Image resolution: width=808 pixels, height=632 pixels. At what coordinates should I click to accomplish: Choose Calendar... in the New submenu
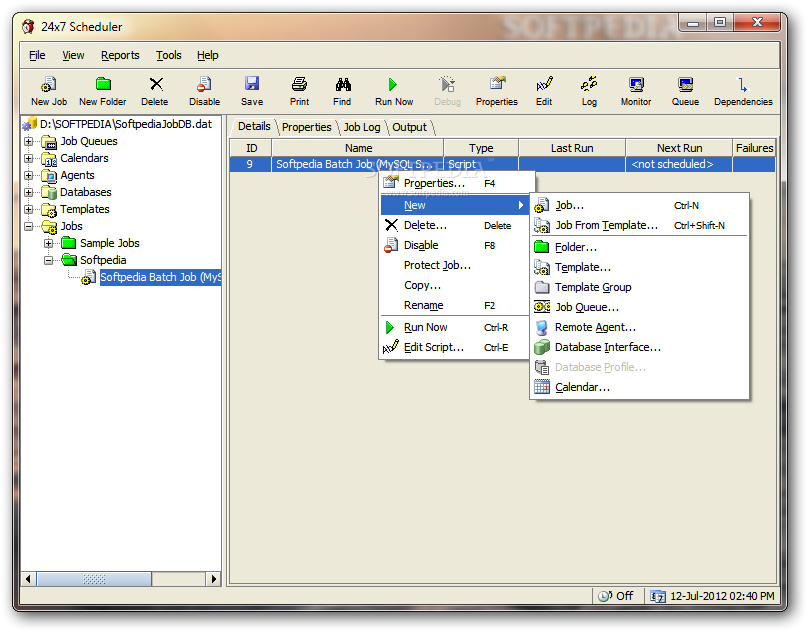(639, 387)
